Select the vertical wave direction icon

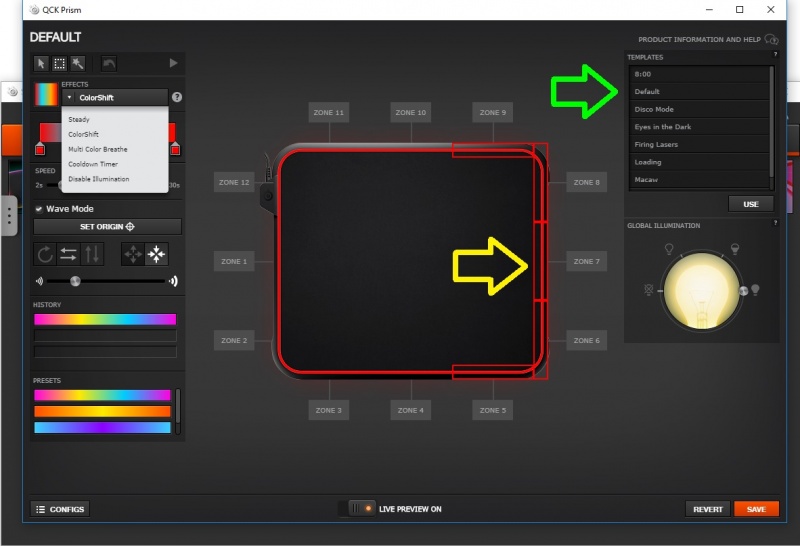92,254
